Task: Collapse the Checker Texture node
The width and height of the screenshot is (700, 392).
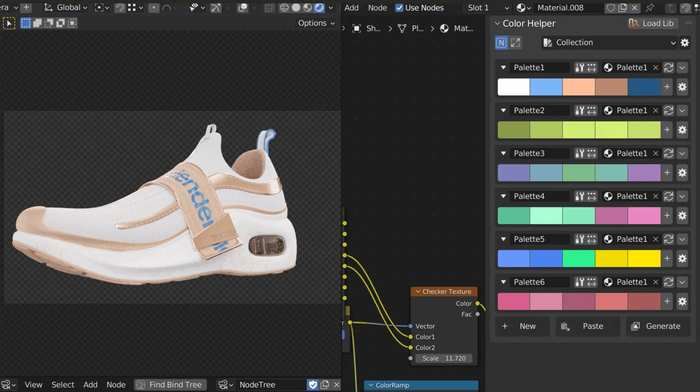Action: tap(417, 292)
